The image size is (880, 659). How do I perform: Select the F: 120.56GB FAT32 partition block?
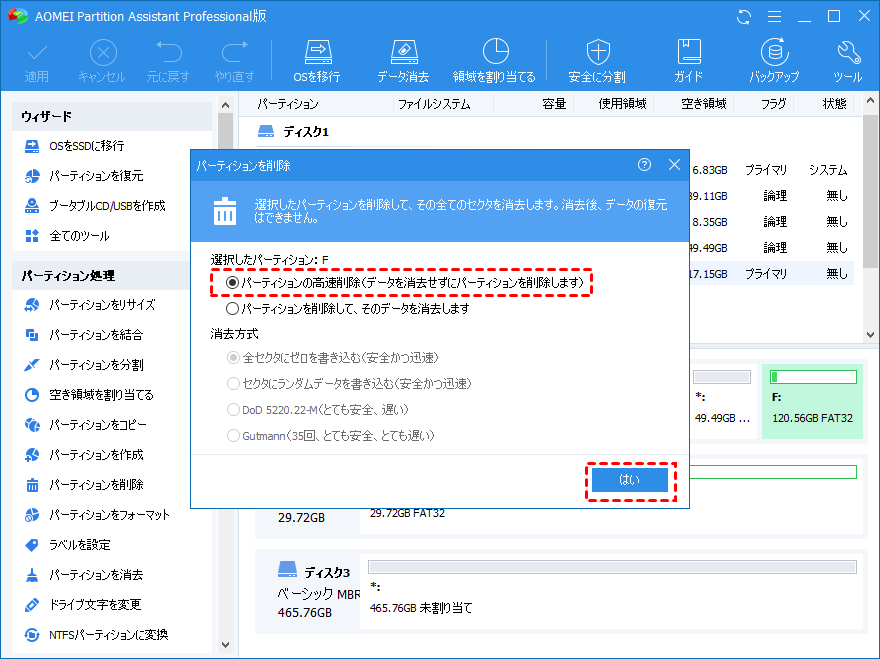click(x=813, y=401)
